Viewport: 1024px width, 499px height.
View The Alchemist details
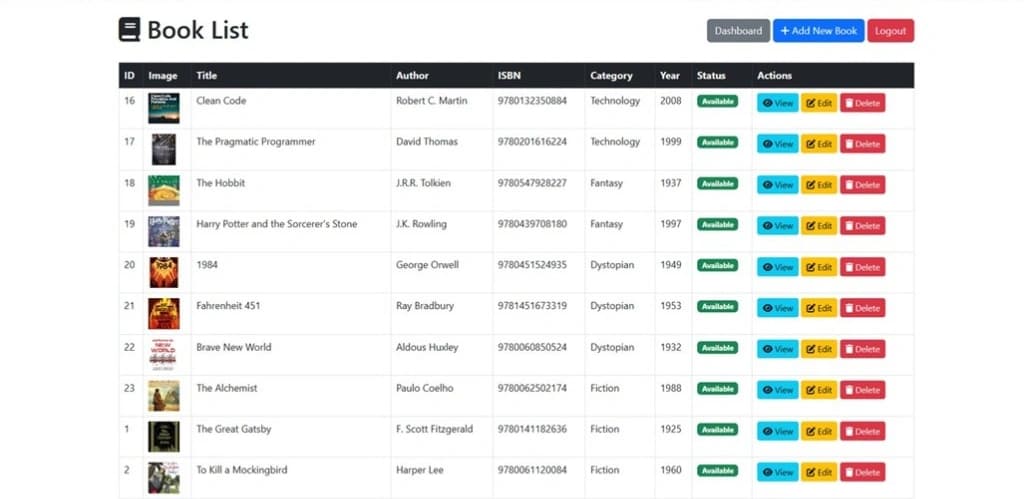777,390
